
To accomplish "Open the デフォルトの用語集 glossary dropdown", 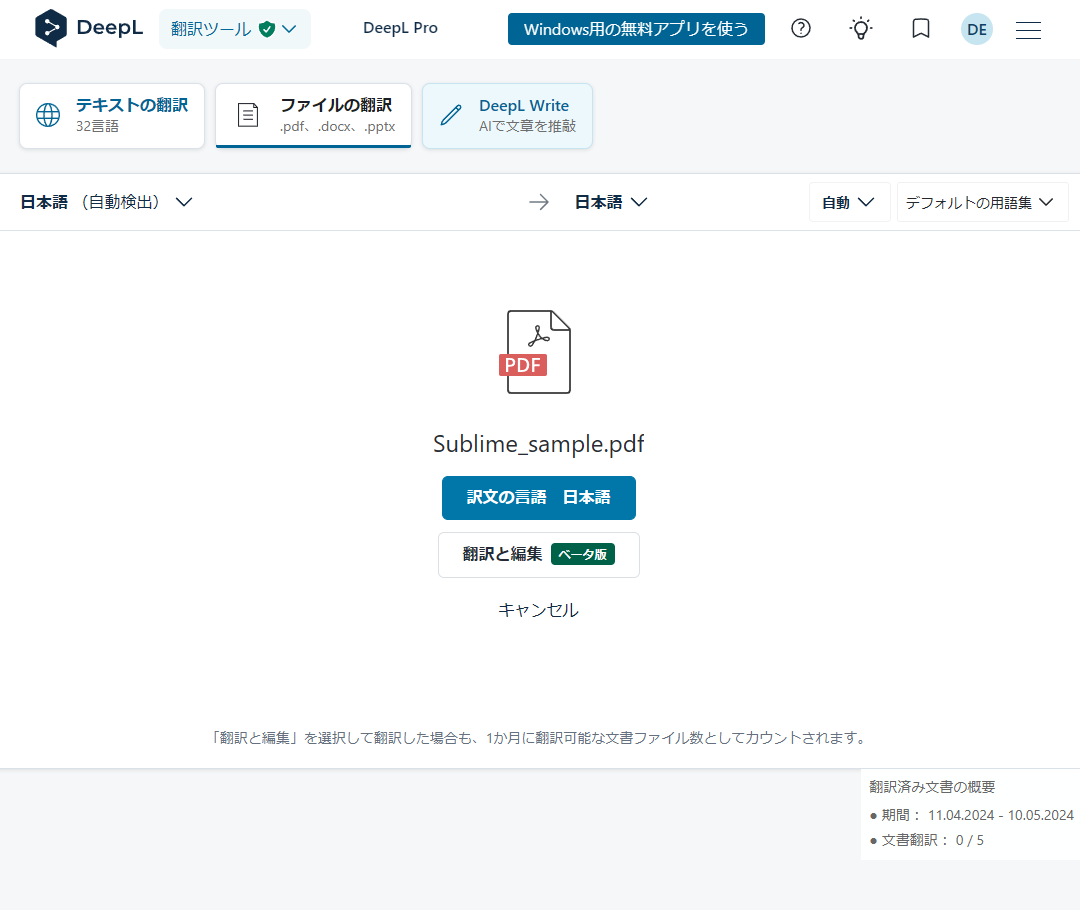I will (x=981, y=201).
